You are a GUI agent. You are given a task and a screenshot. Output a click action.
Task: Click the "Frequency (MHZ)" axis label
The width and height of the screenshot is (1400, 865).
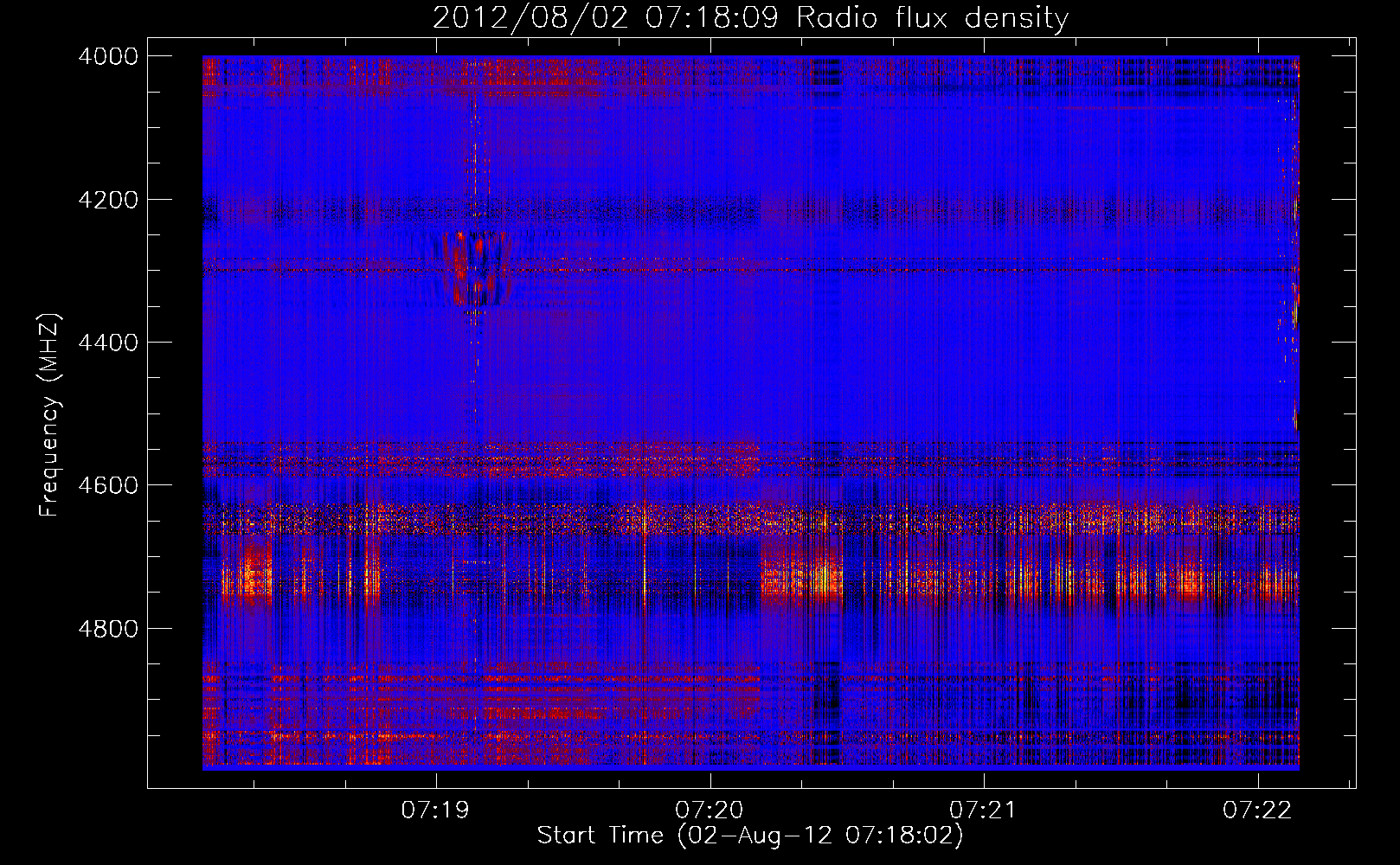point(50,415)
